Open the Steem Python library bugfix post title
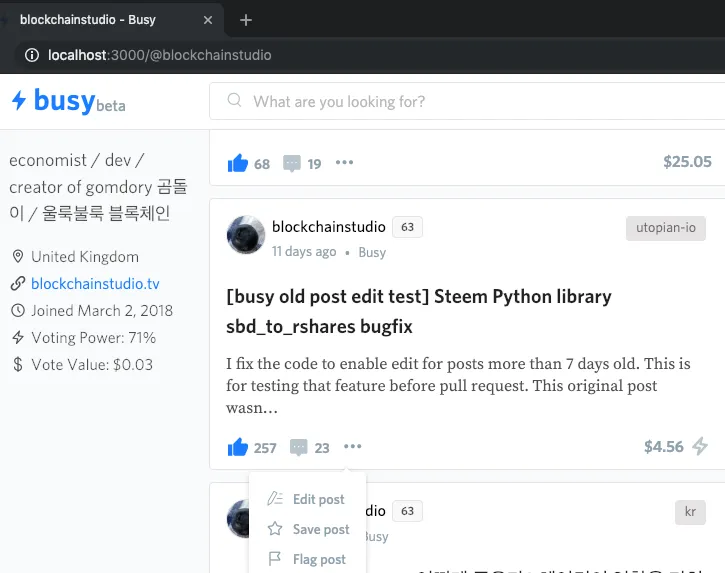725x573 pixels. pyautogui.click(x=419, y=311)
